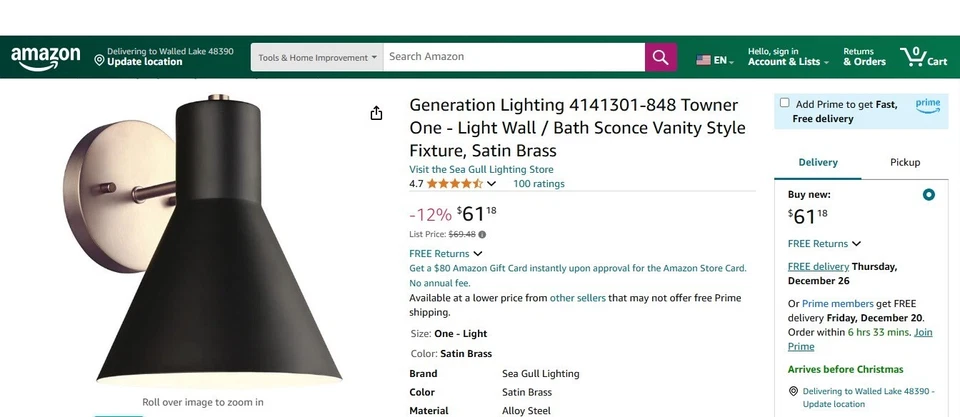Click the US flag language icon
The image size is (960, 417).
coord(704,60)
